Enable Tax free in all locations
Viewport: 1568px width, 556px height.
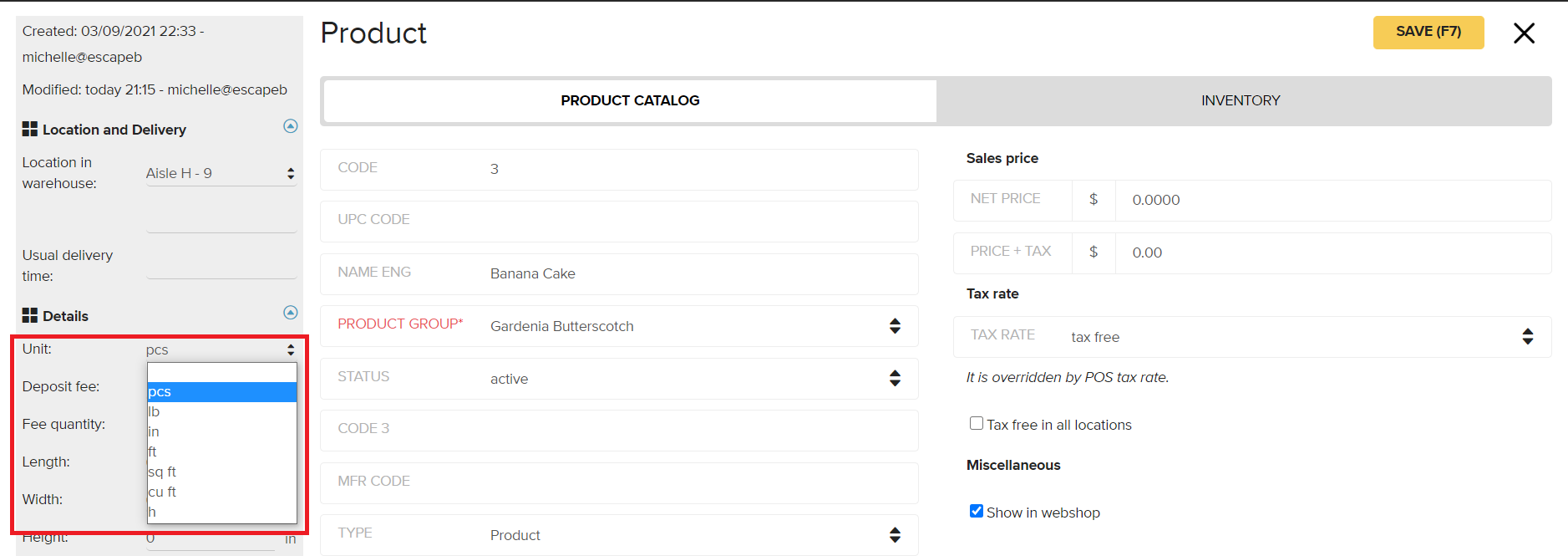tap(976, 423)
